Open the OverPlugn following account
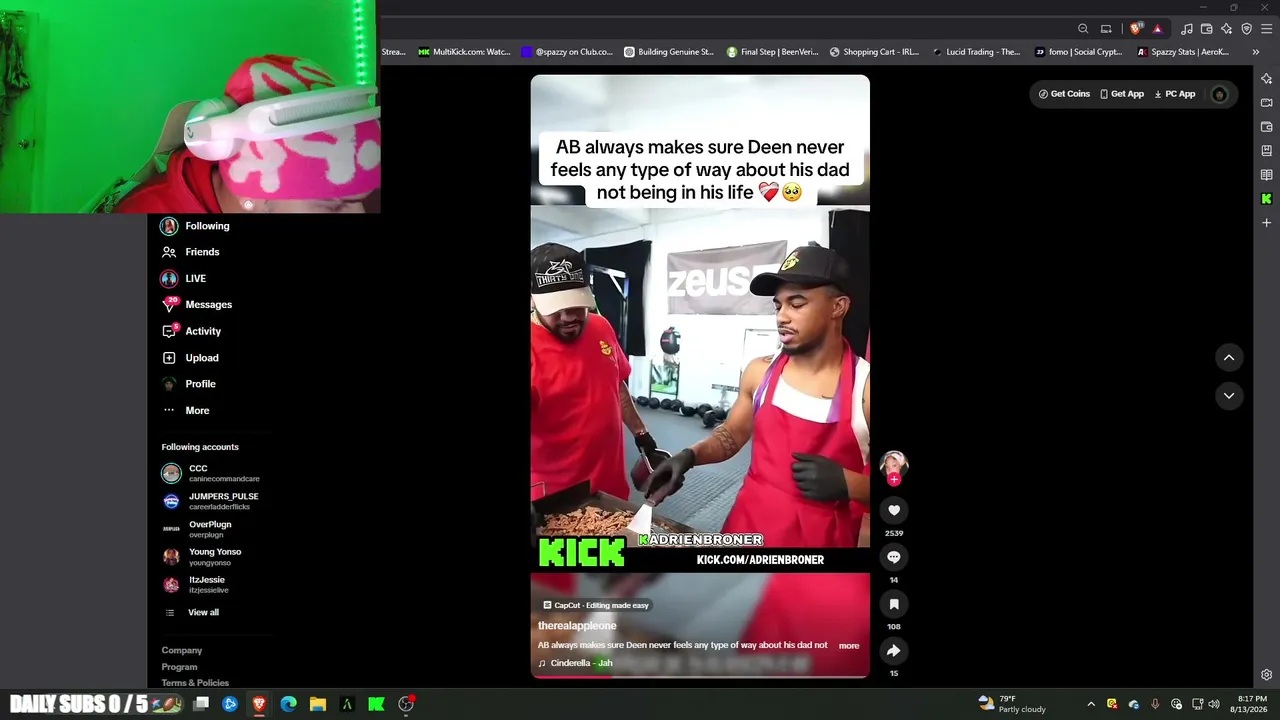Image resolution: width=1280 pixels, height=720 pixels. pyautogui.click(x=197, y=529)
